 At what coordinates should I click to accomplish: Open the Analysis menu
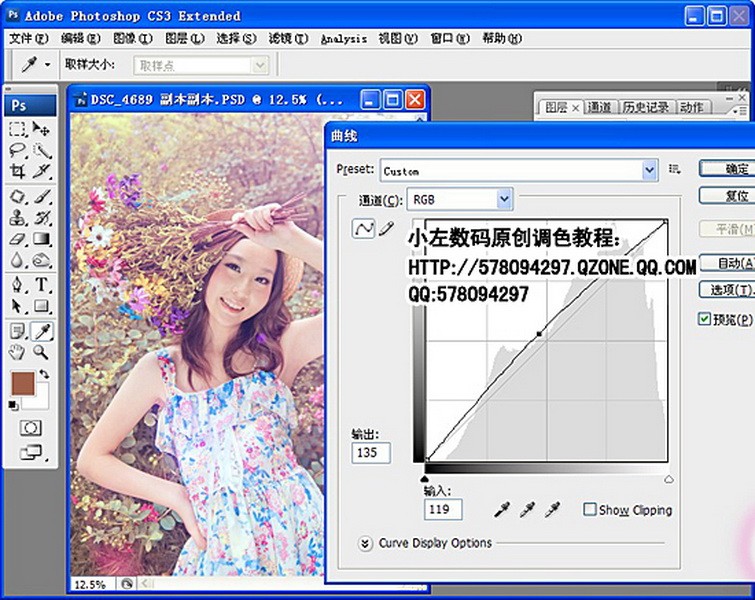point(344,39)
